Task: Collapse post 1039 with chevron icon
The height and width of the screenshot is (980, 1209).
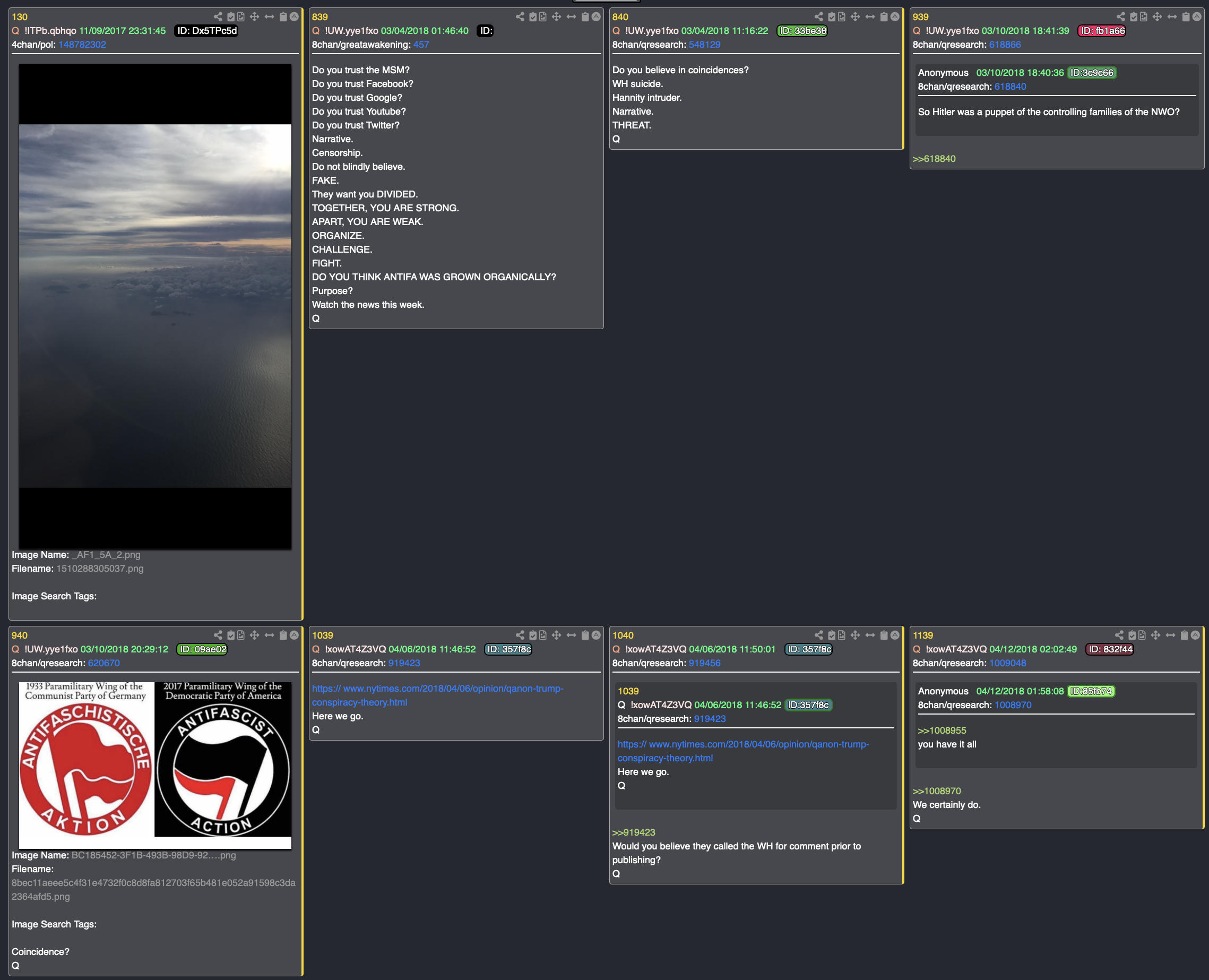Action: [x=596, y=635]
